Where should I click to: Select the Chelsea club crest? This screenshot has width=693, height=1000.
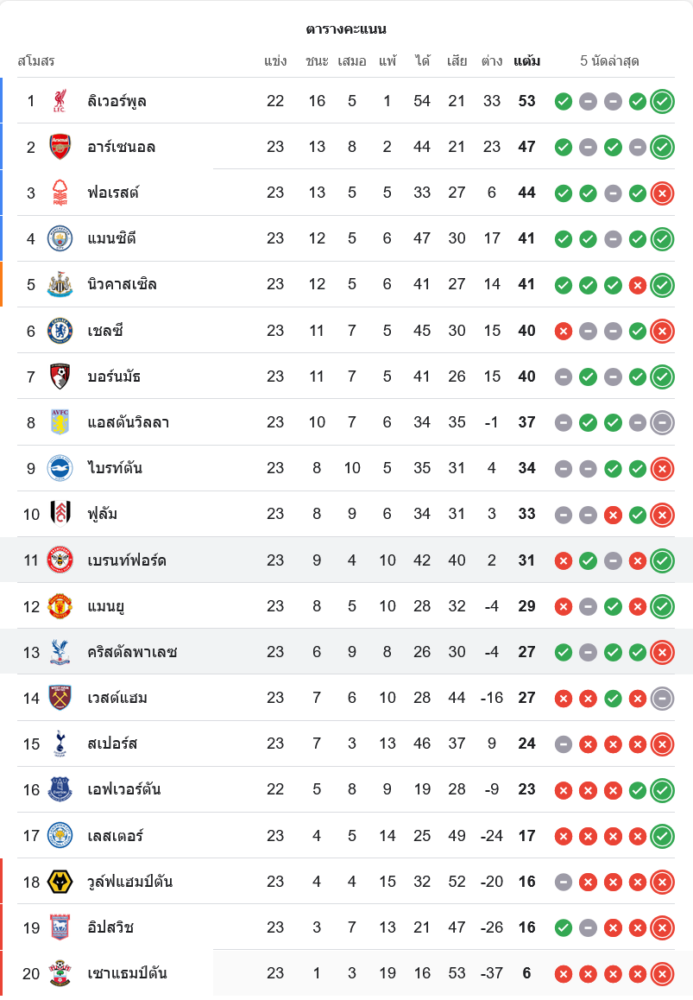point(60,330)
